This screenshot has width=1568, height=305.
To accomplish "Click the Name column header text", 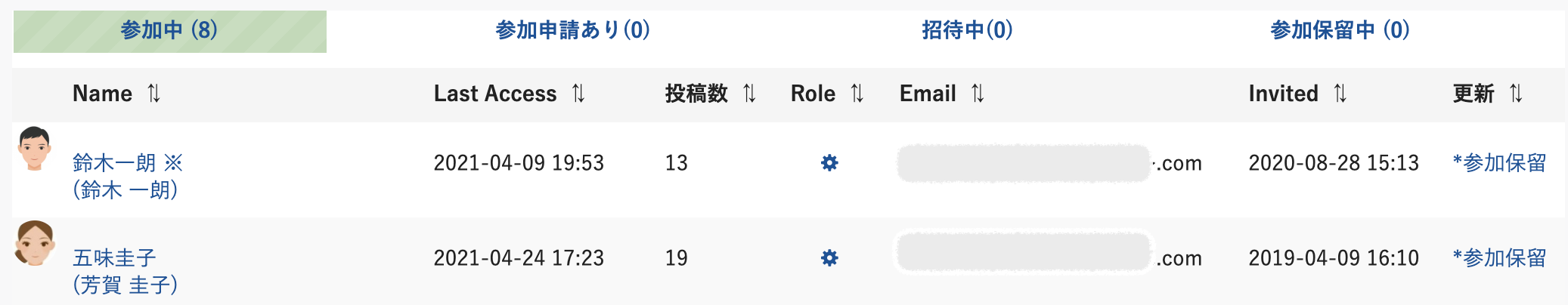I will (102, 94).
